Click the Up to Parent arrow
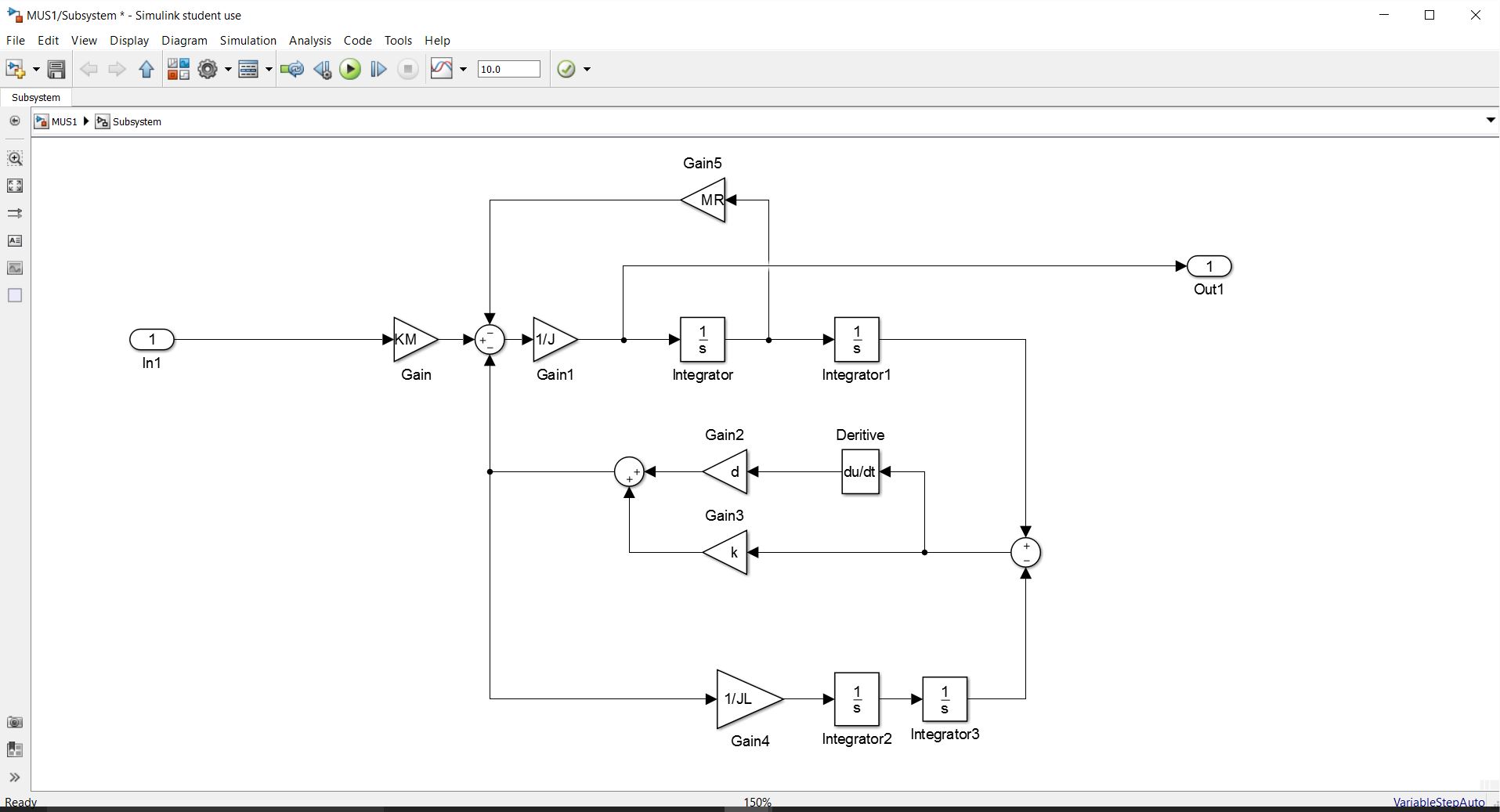Screen dimensions: 1500x812 146,70
